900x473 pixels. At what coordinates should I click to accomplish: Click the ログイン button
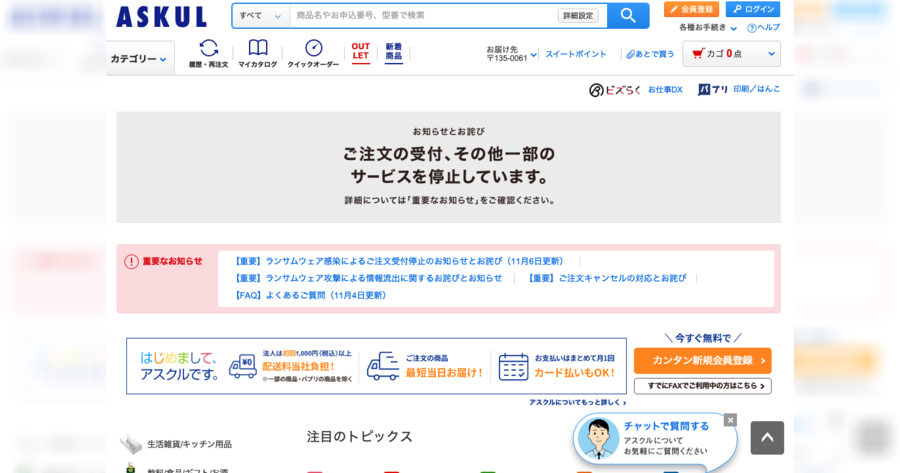(753, 9)
